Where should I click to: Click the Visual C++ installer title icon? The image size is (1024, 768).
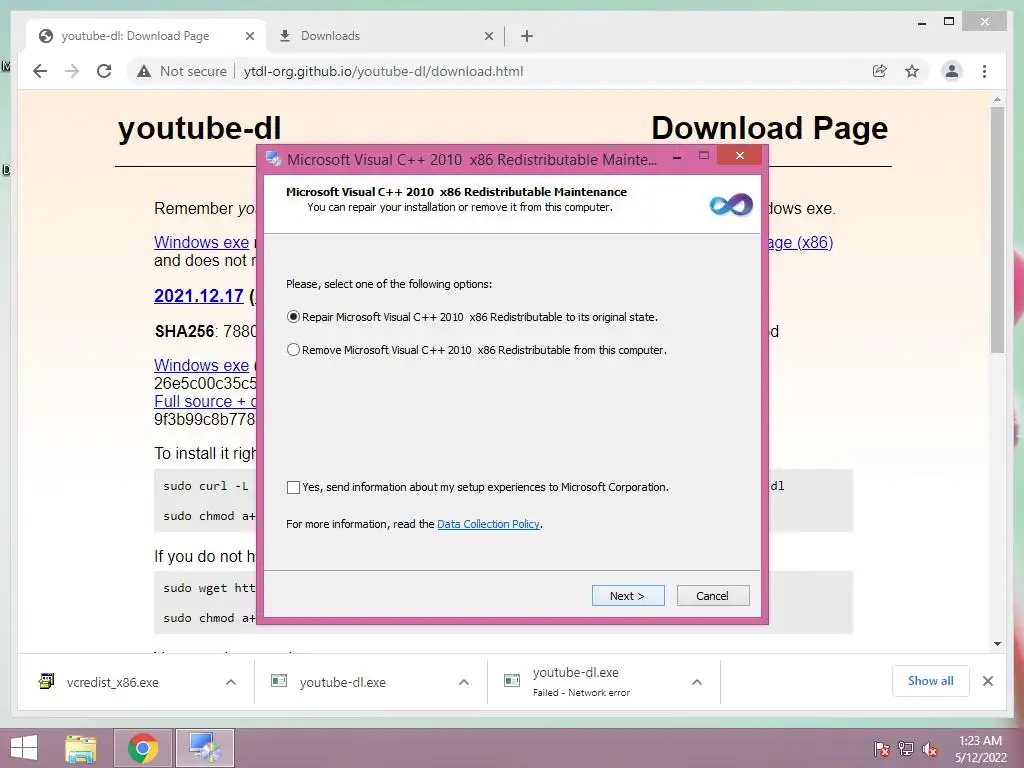tap(274, 159)
